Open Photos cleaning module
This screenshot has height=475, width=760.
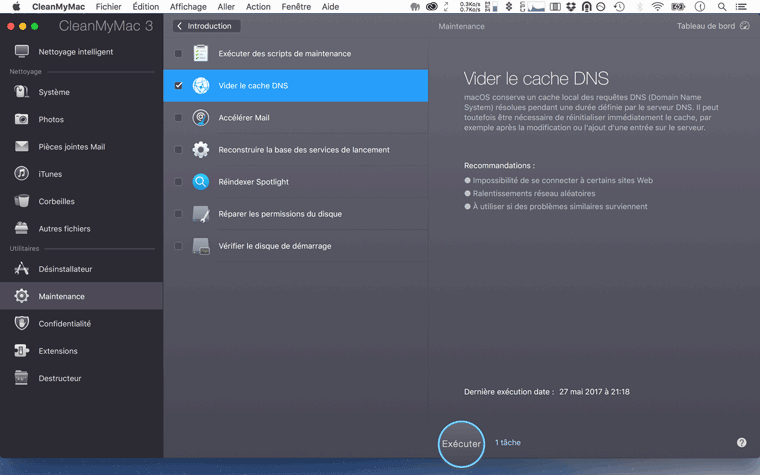(x=81, y=119)
